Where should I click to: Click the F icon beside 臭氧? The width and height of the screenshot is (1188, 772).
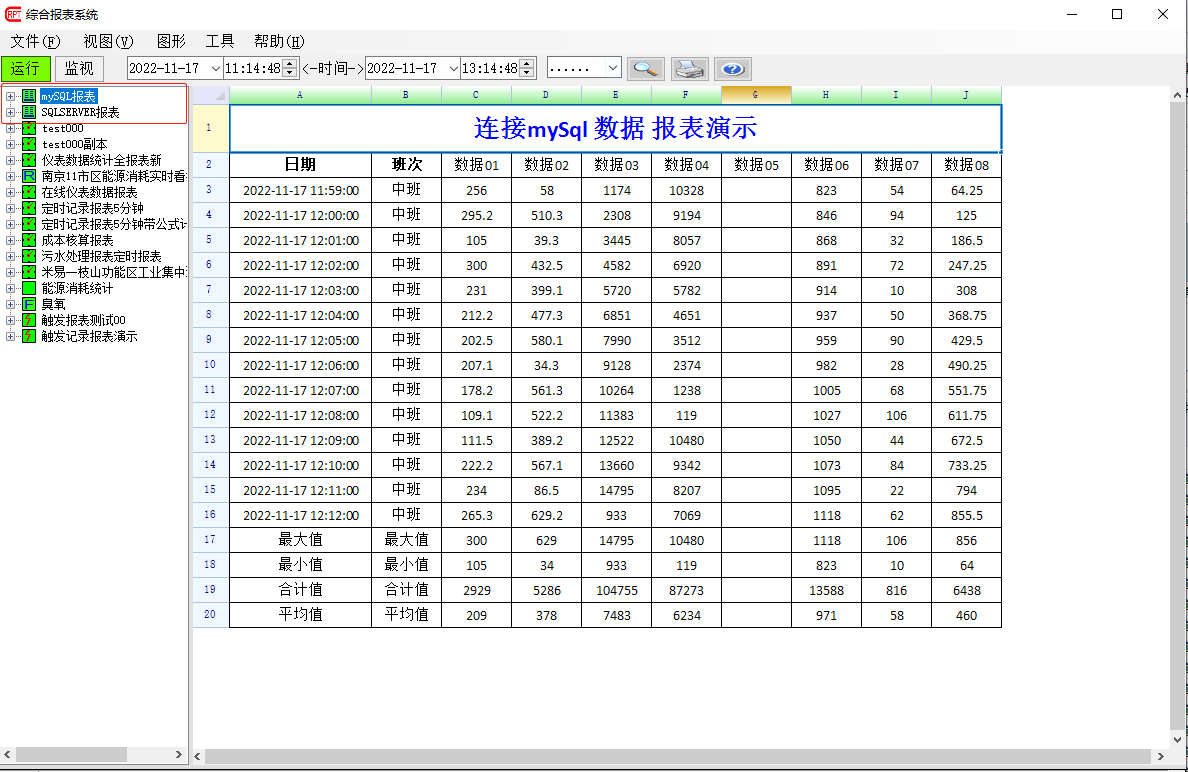(x=29, y=304)
